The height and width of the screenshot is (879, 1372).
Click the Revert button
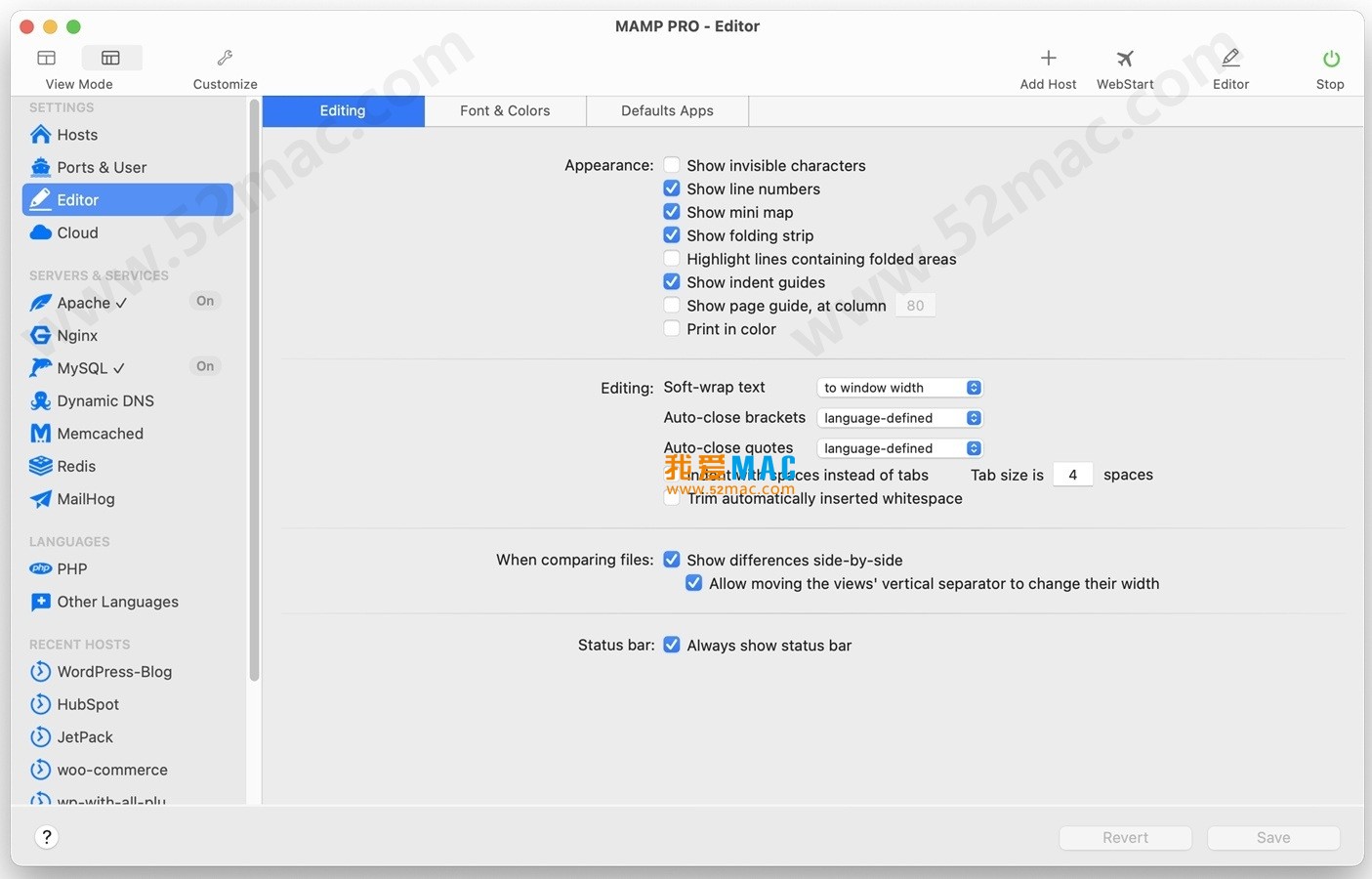pos(1125,838)
